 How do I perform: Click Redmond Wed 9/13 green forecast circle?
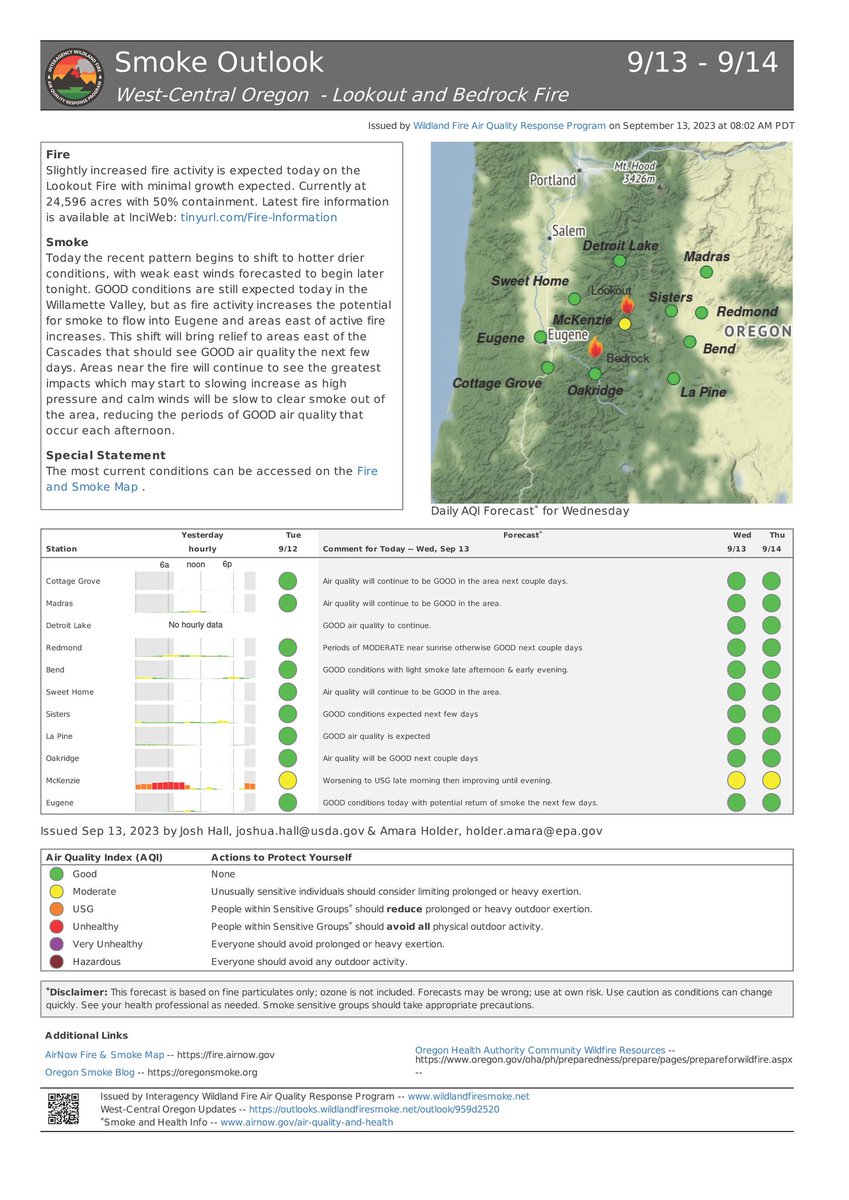coord(736,647)
